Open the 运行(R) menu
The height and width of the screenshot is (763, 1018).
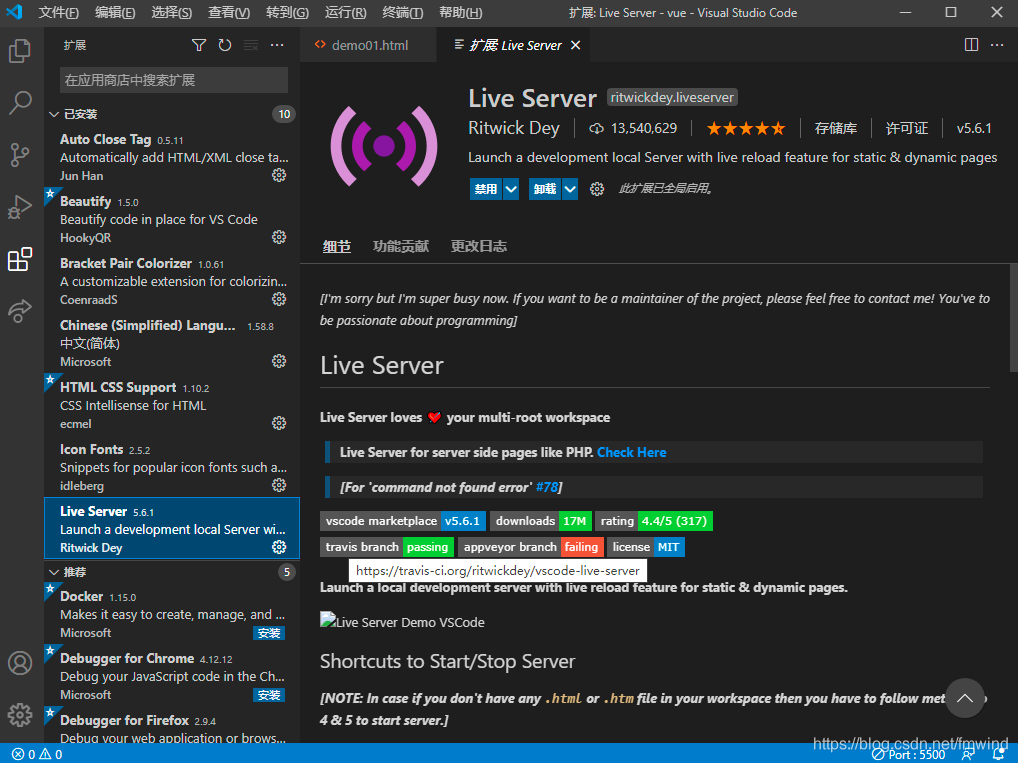pyautogui.click(x=345, y=12)
